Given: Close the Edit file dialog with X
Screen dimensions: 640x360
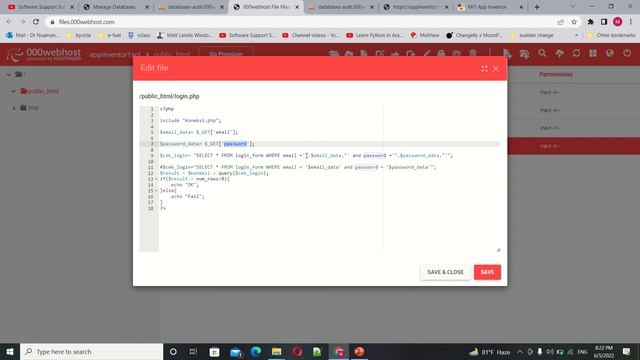Looking at the screenshot, I should [x=496, y=69].
